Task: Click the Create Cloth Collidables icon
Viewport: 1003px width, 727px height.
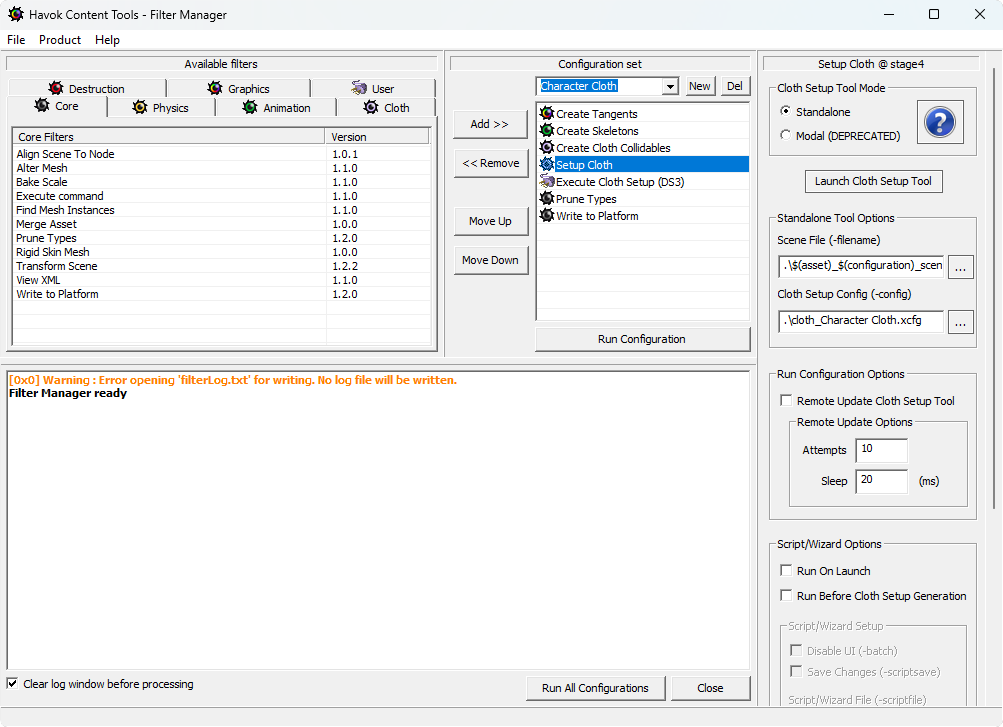Action: pos(546,147)
